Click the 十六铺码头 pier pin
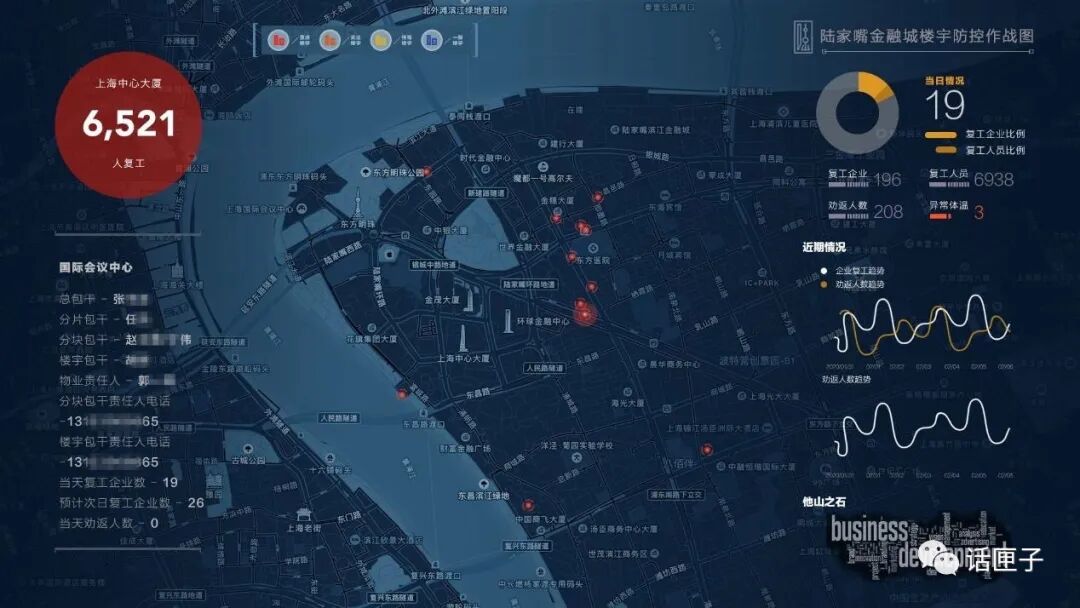1080x608 pixels. click(x=330, y=459)
